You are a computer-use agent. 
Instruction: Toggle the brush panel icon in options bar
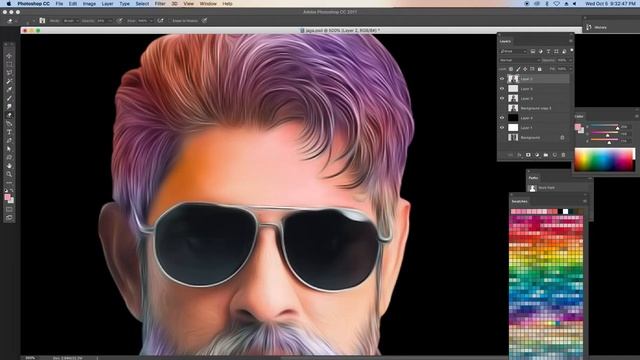[x=42, y=20]
